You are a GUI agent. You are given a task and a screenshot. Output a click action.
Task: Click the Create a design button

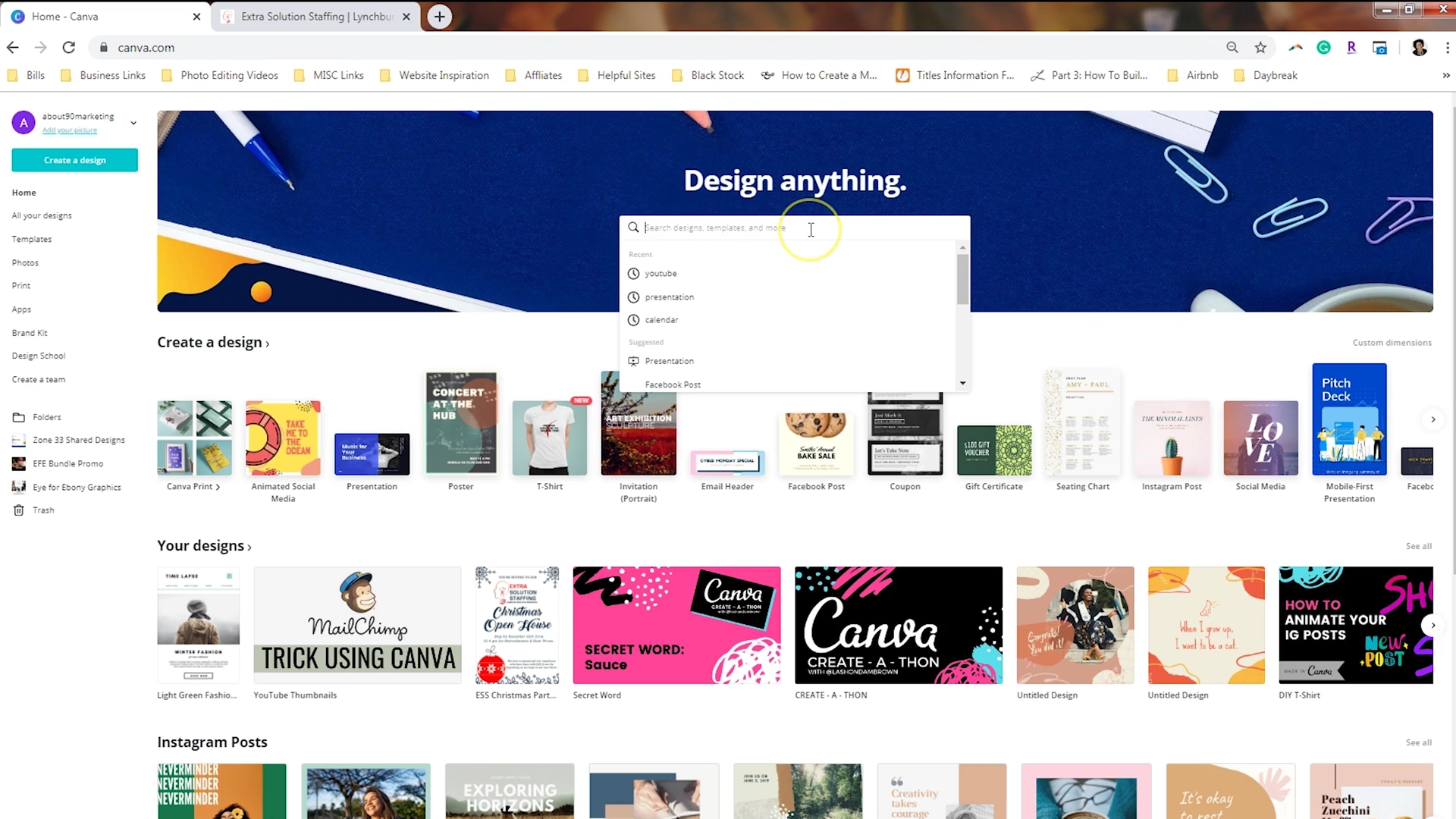(74, 160)
